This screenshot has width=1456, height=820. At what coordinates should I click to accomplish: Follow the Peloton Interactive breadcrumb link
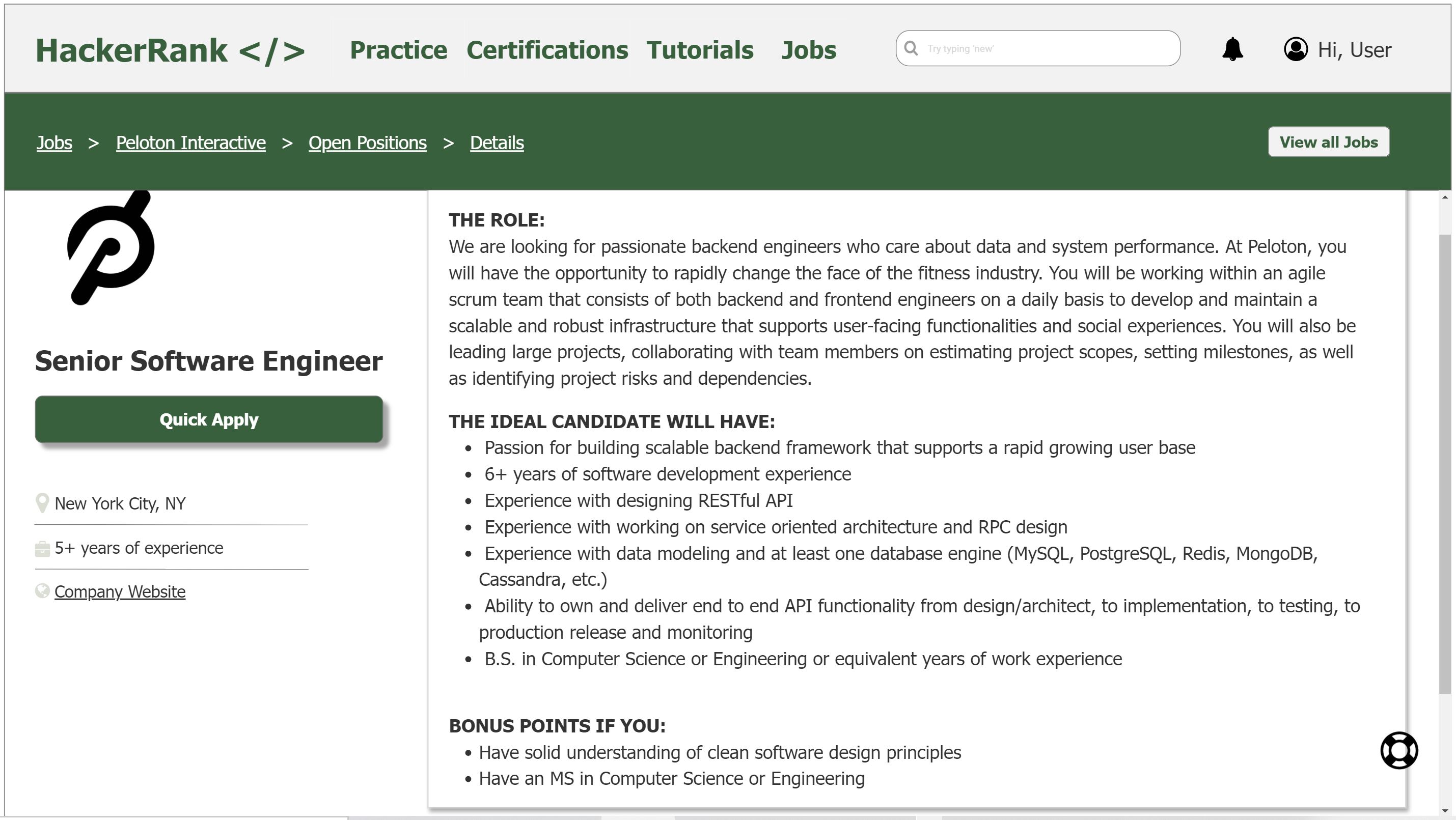point(190,143)
